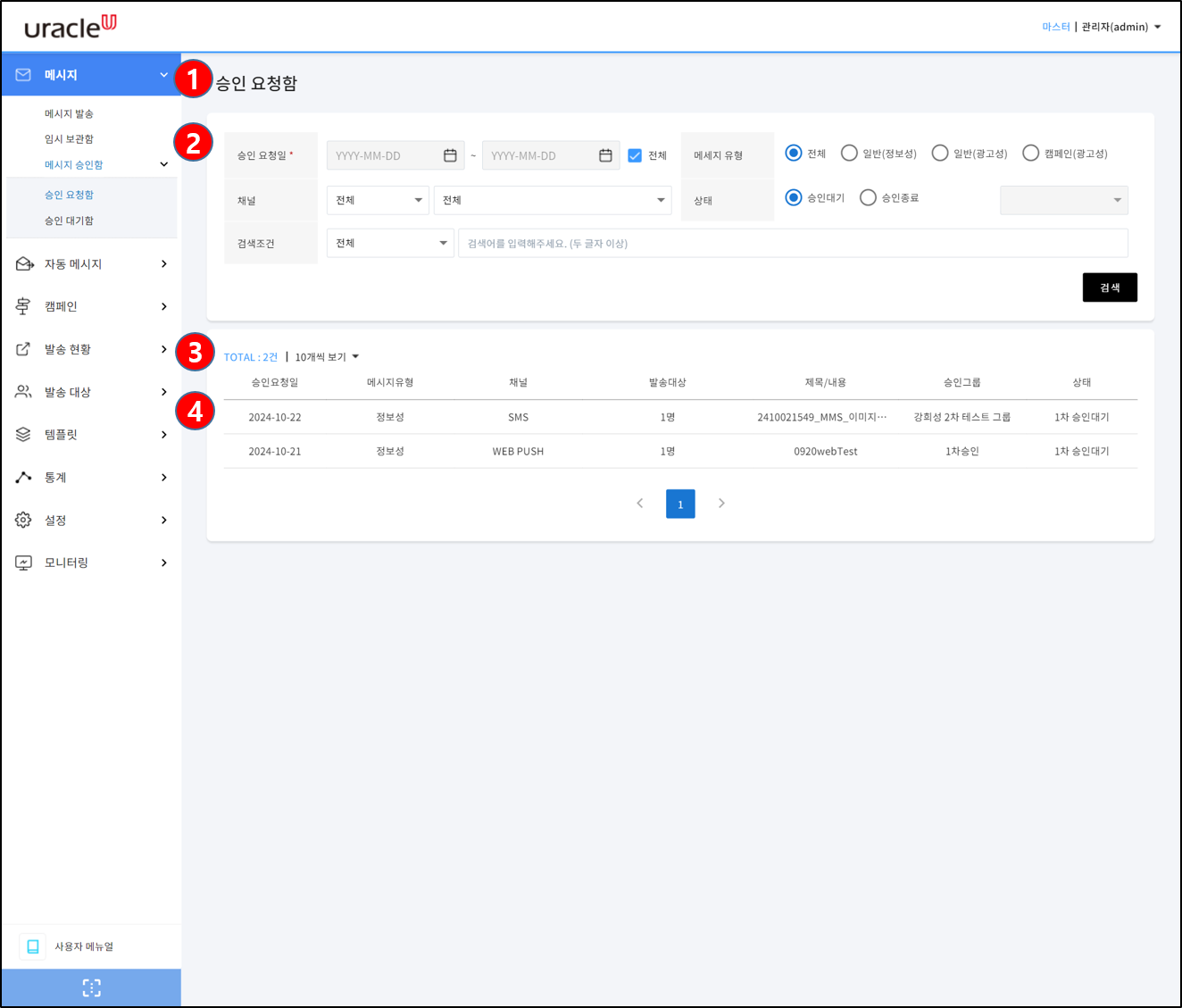
Task: Open 메시지 발송 menu item
Action: (x=69, y=113)
